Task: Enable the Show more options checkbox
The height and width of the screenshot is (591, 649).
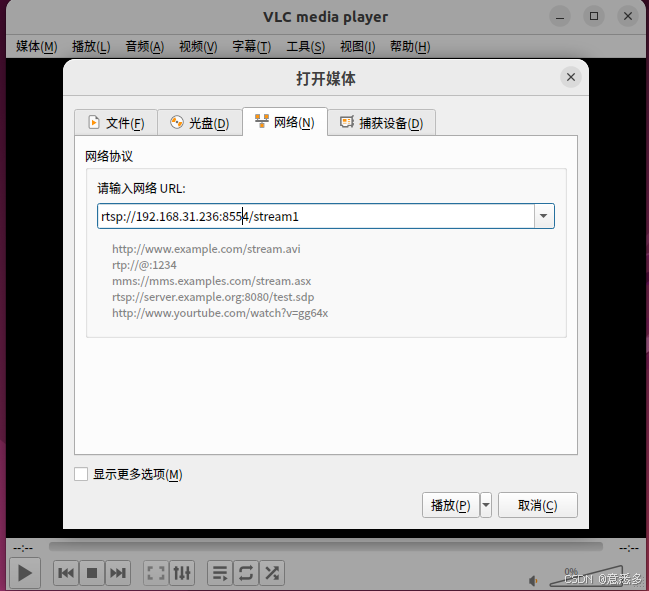Action: 81,474
